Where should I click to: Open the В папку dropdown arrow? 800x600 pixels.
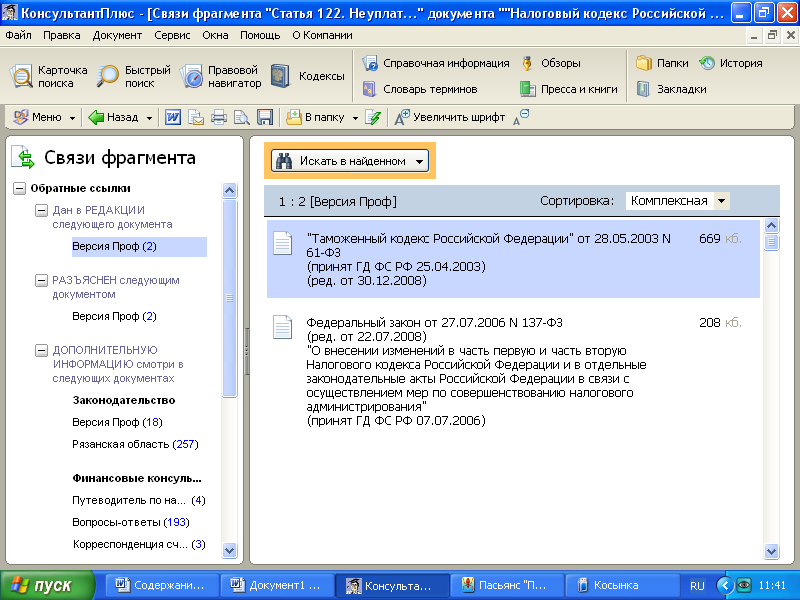[355, 118]
